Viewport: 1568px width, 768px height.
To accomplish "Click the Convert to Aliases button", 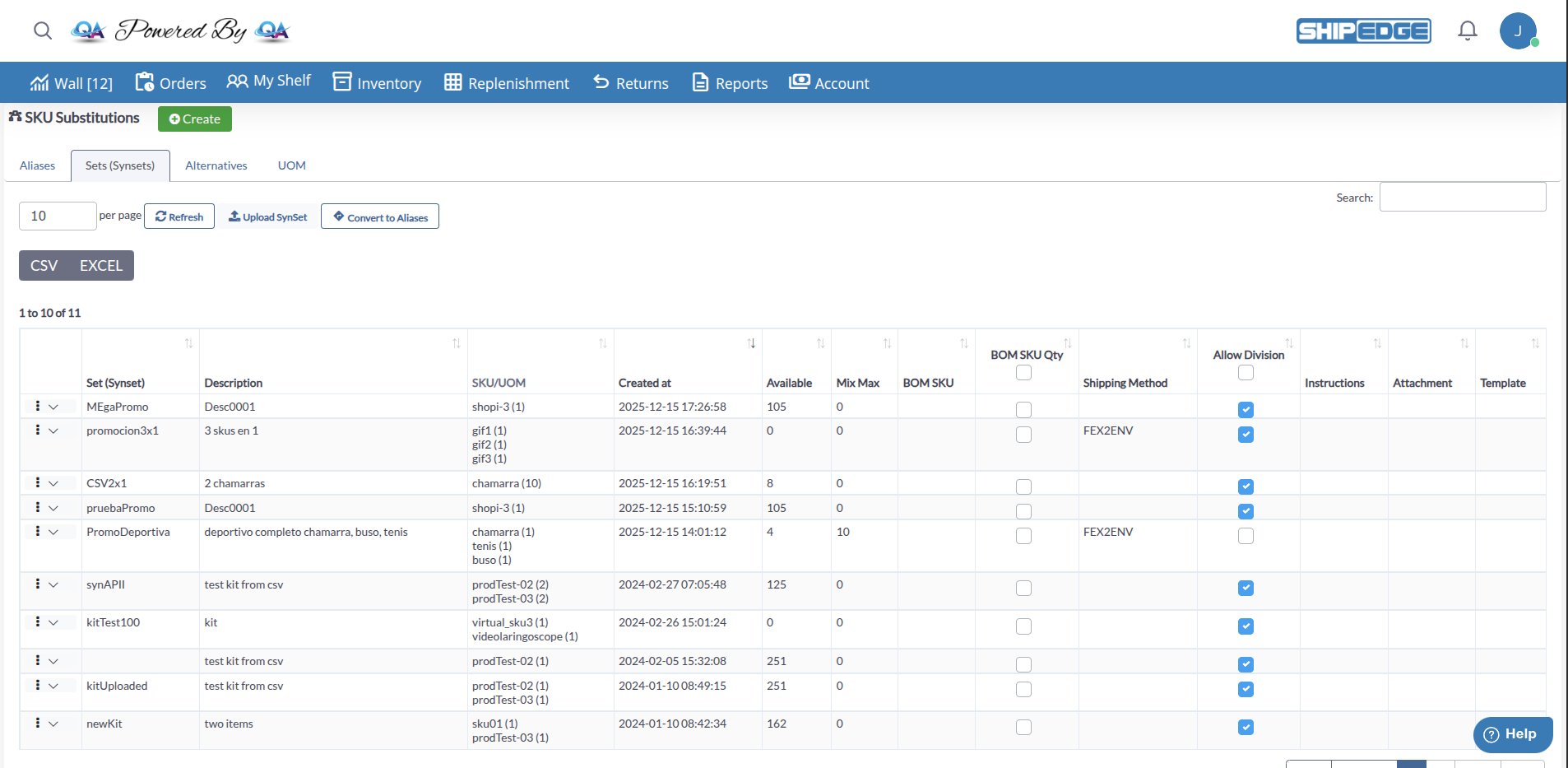I will (379, 216).
